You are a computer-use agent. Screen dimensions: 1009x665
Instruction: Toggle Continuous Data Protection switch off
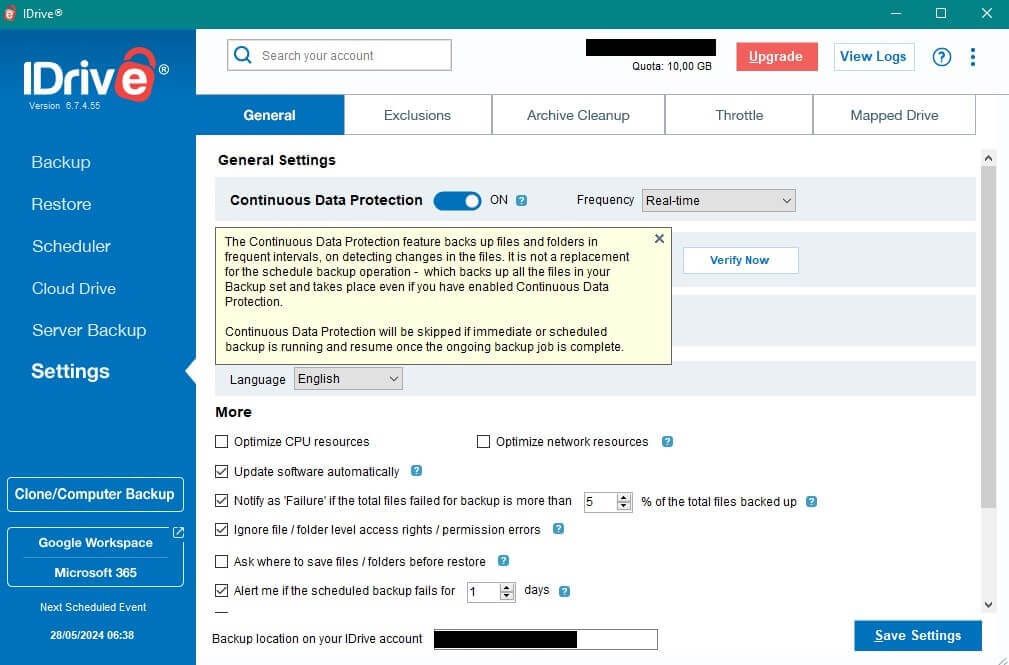click(x=457, y=201)
